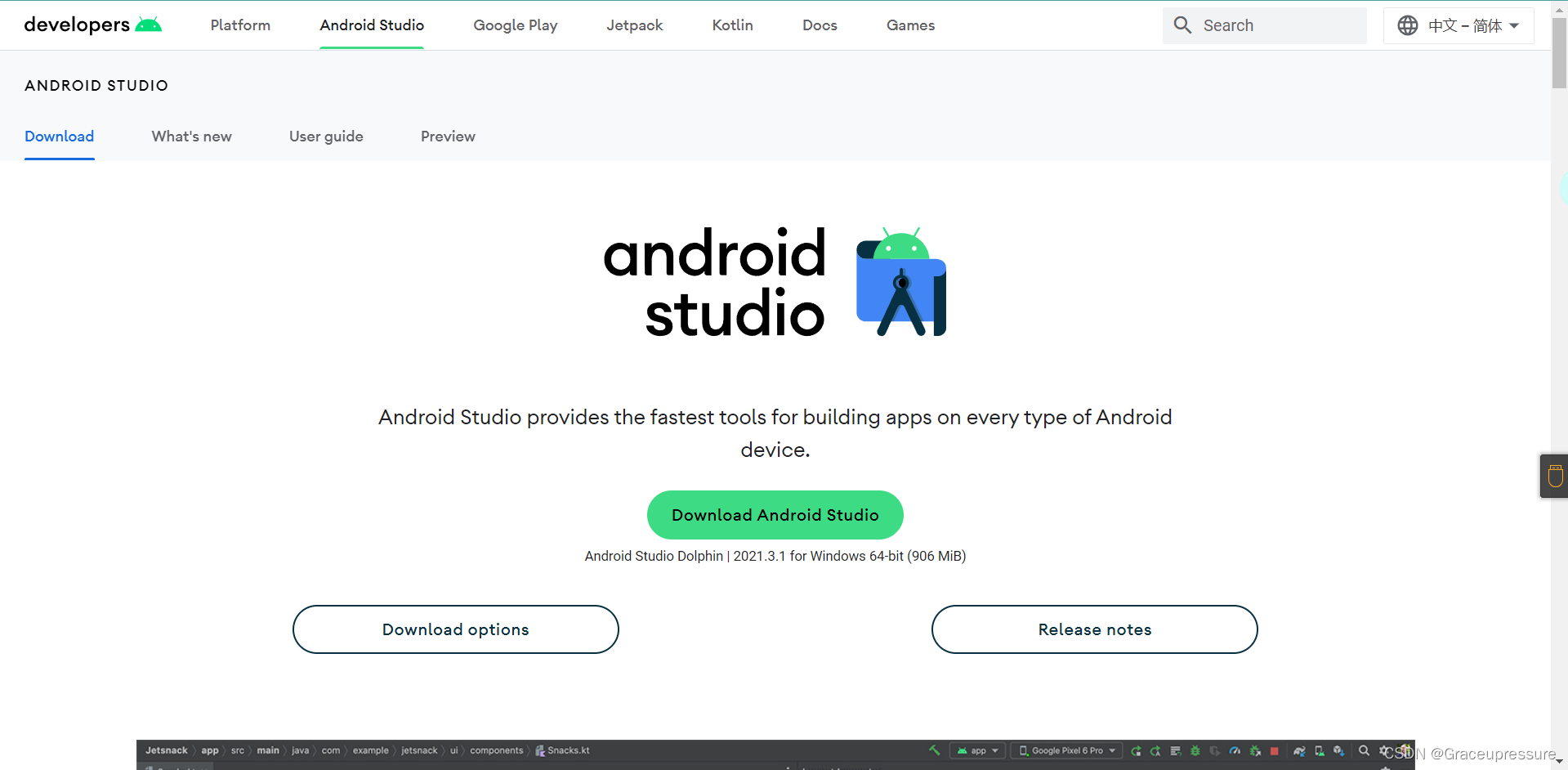Switch to the User guide tab
Viewport: 1568px width, 770px height.
coord(326,137)
